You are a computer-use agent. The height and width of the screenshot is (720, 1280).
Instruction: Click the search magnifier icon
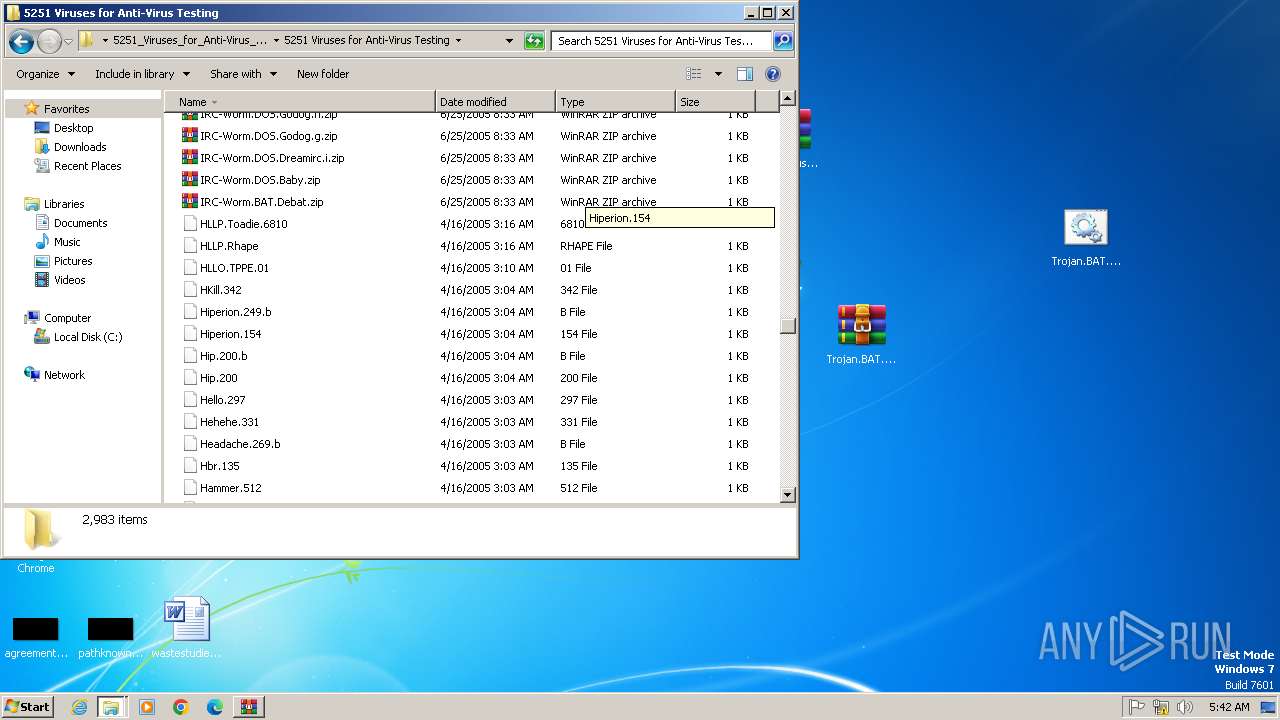783,41
